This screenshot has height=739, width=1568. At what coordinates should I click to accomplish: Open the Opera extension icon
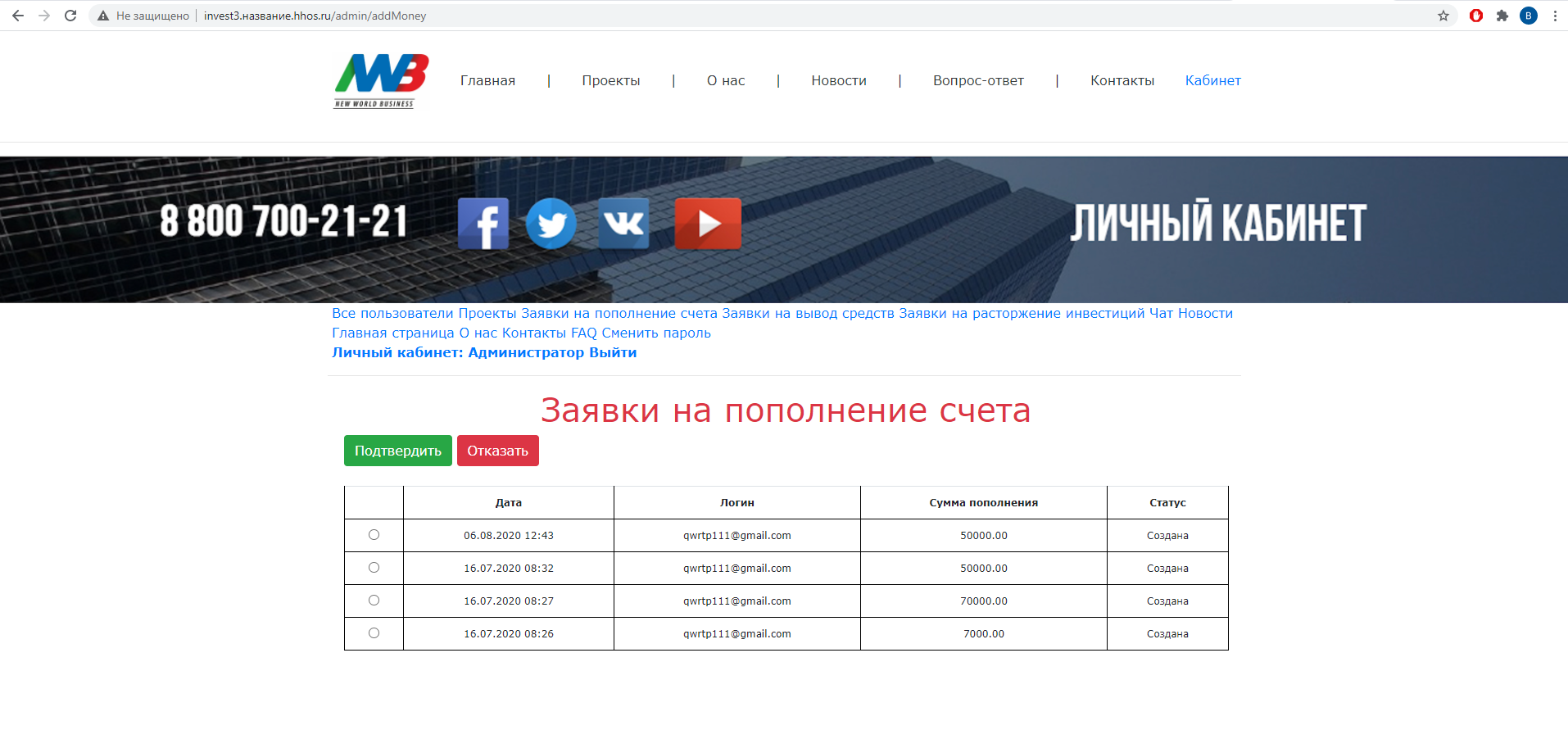click(x=1476, y=16)
